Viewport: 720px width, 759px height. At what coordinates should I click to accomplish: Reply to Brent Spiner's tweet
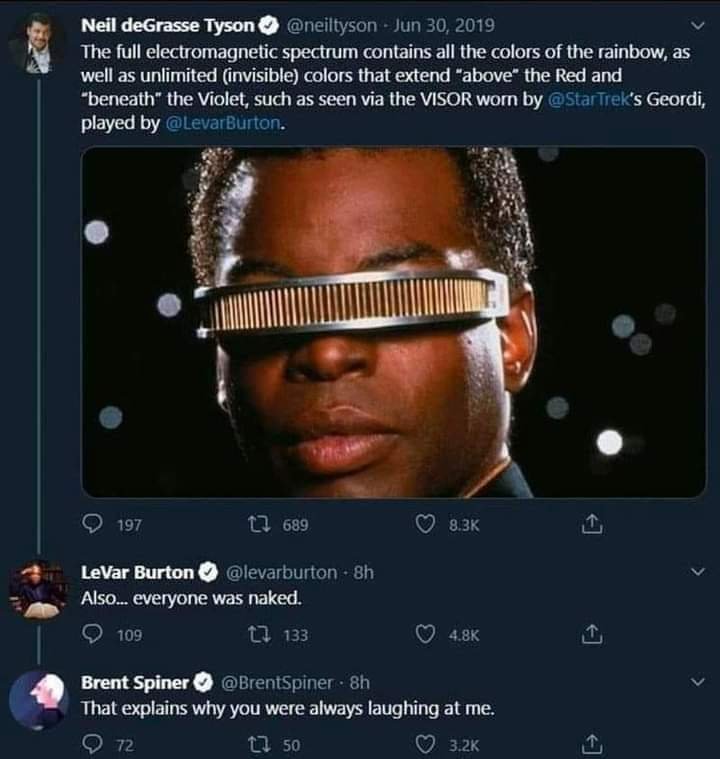click(92, 744)
